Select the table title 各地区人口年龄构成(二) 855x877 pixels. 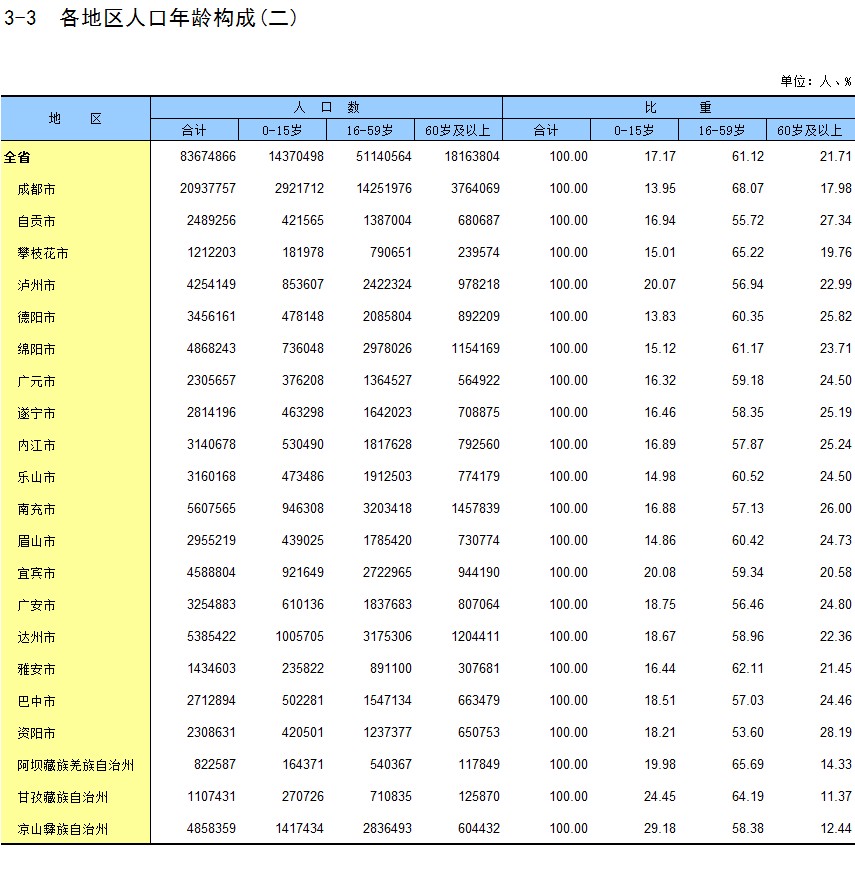[x=178, y=18]
